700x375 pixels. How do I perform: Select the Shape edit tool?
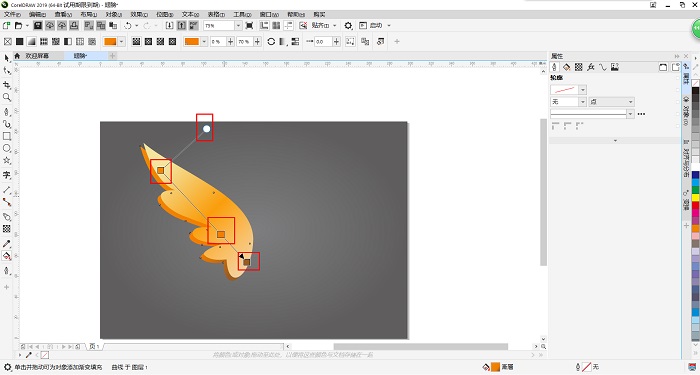point(7,71)
